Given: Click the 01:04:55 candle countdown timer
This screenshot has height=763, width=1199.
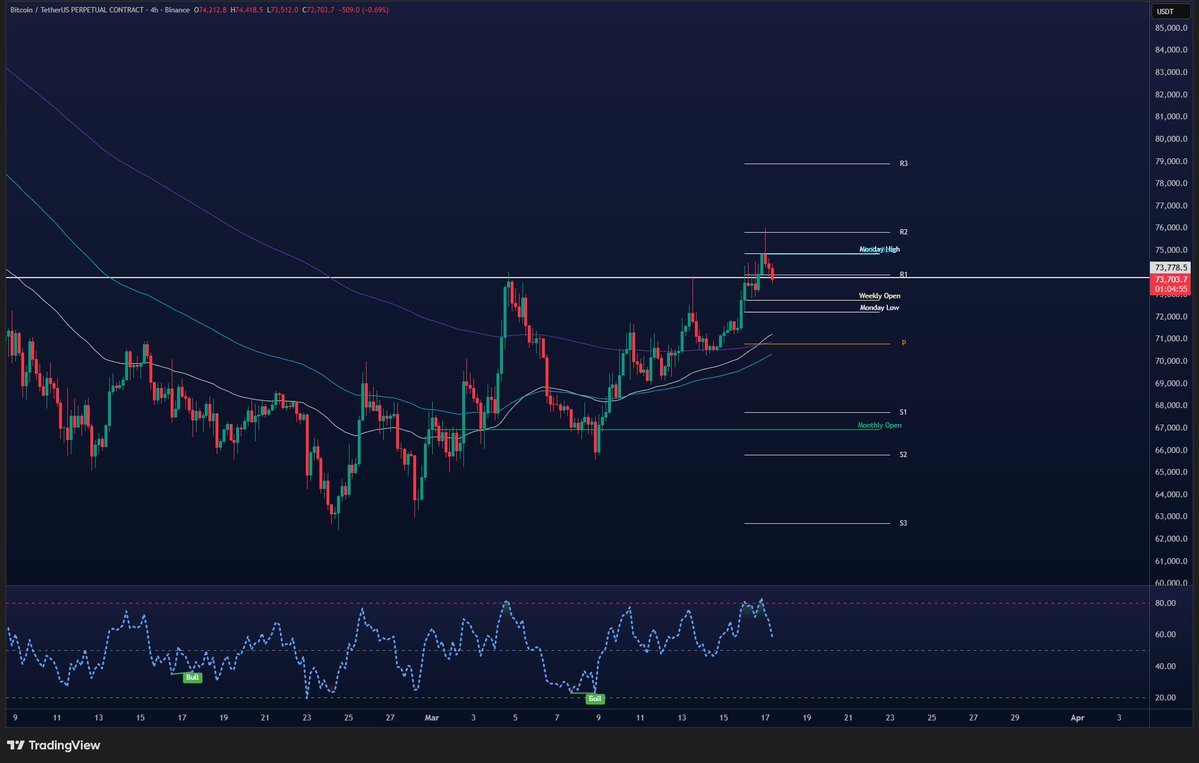Looking at the screenshot, I should click(x=1170, y=290).
